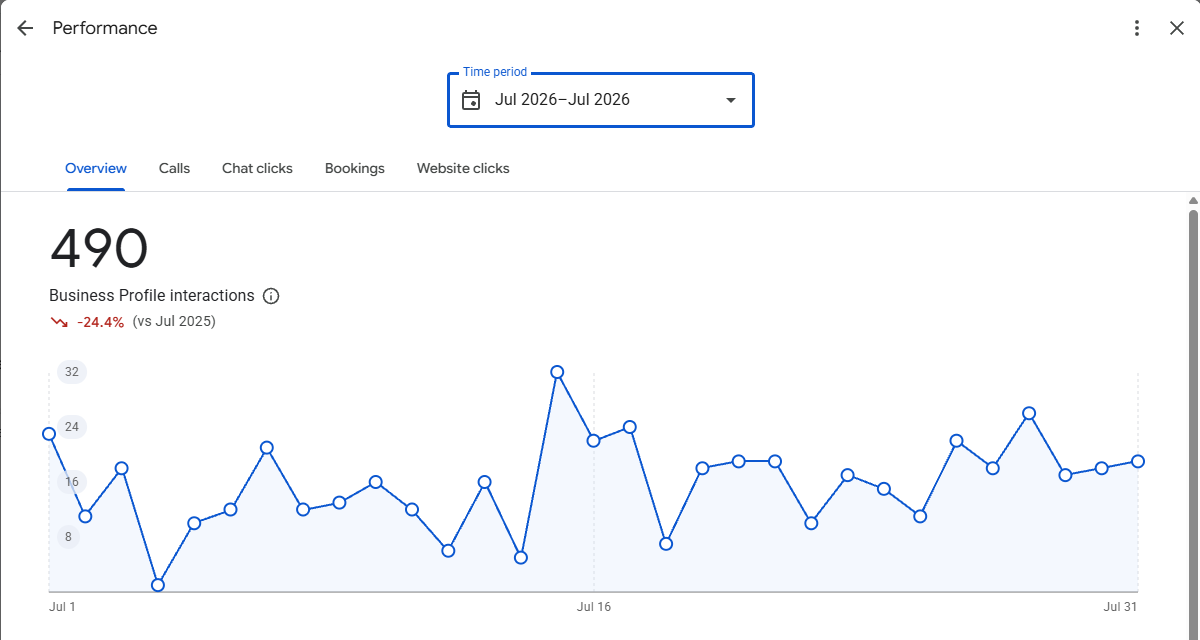
Task: Select the Overview tab
Action: click(x=96, y=168)
